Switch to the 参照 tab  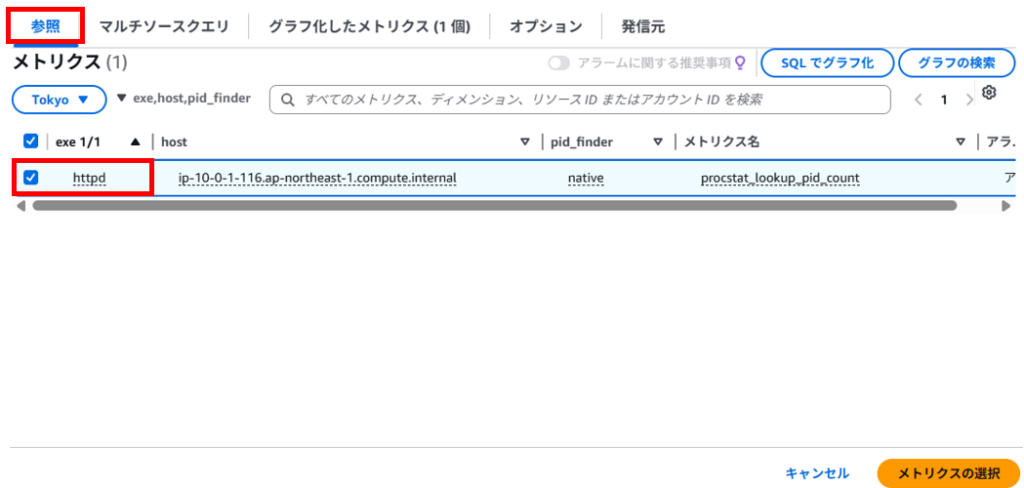[46, 27]
